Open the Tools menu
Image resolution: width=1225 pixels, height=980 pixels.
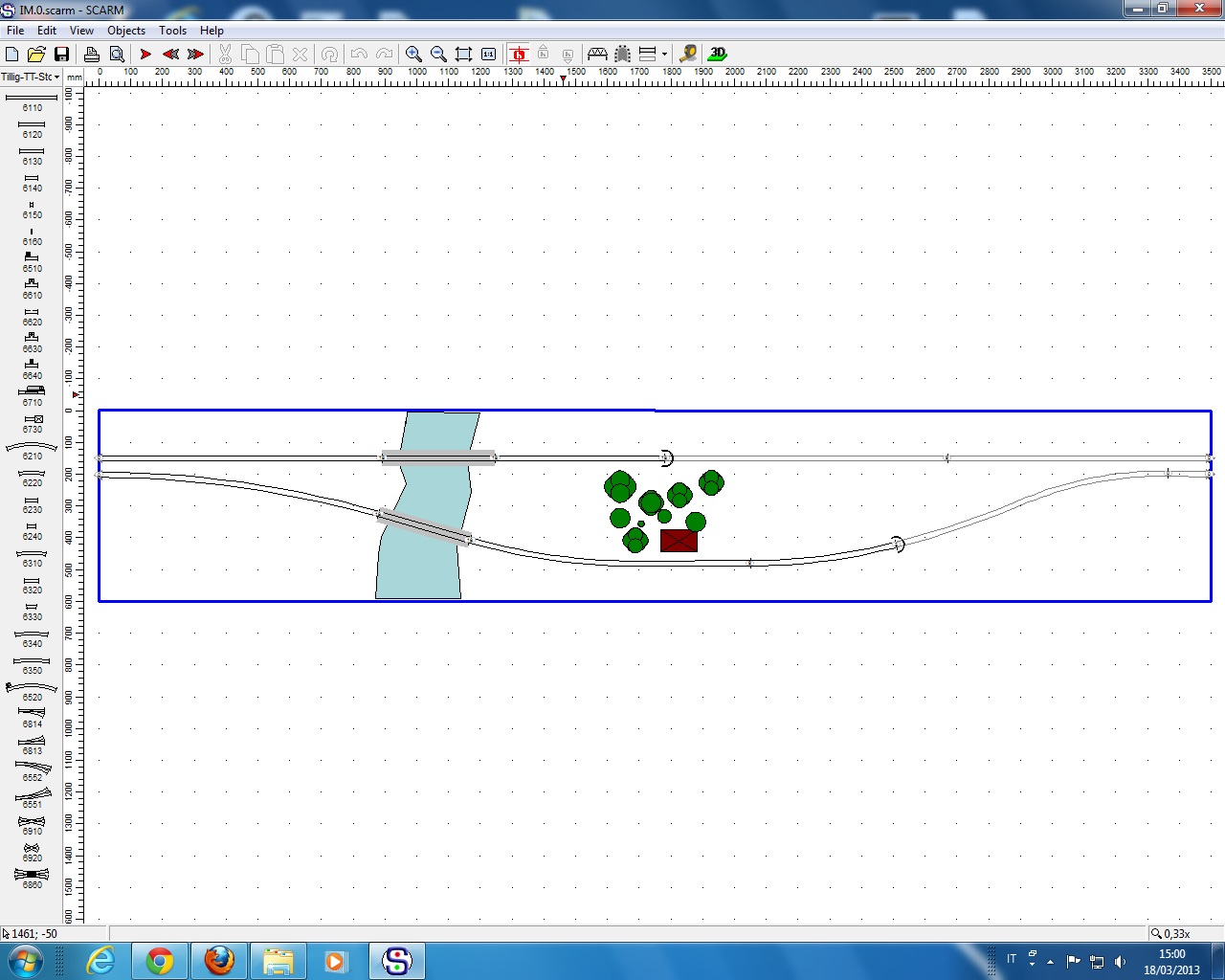(172, 31)
